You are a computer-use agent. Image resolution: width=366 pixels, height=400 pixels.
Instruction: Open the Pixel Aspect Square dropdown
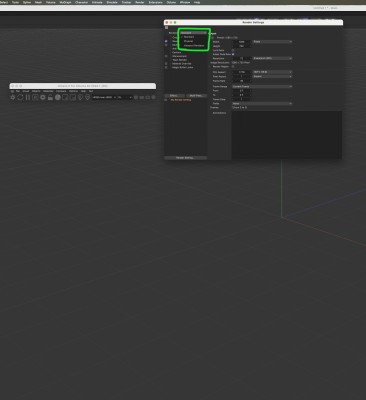(x=272, y=76)
